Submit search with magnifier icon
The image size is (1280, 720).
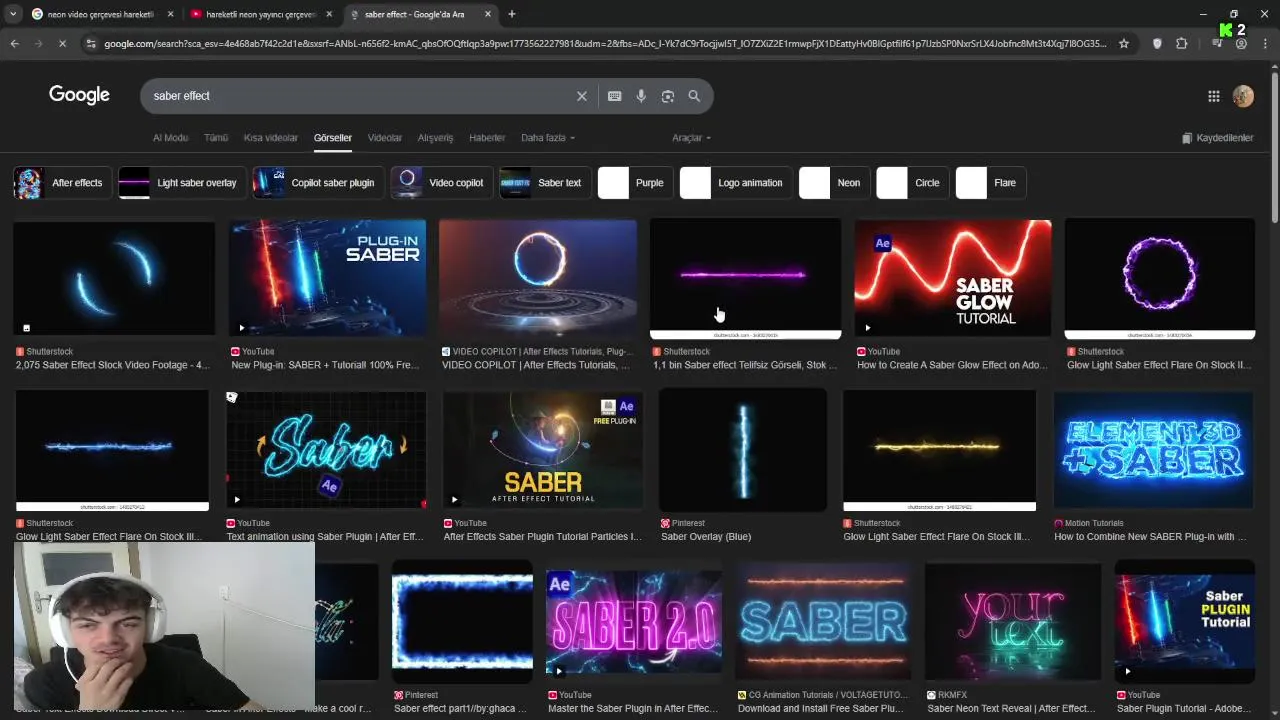(x=694, y=96)
